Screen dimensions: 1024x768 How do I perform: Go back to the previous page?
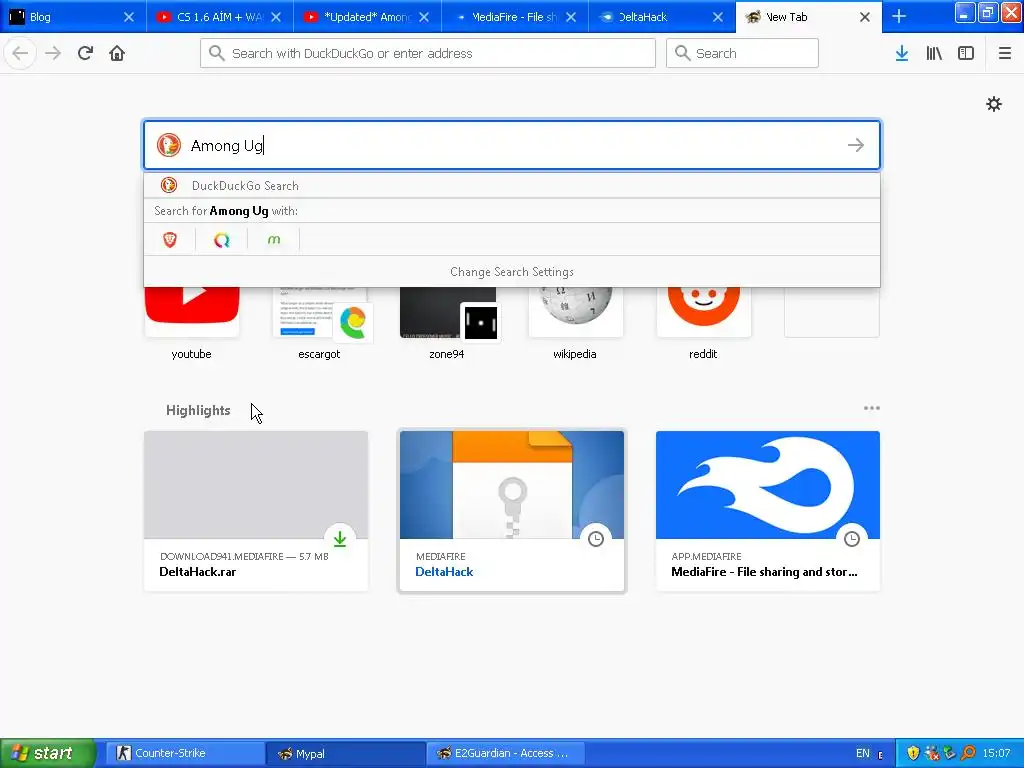click(20, 53)
